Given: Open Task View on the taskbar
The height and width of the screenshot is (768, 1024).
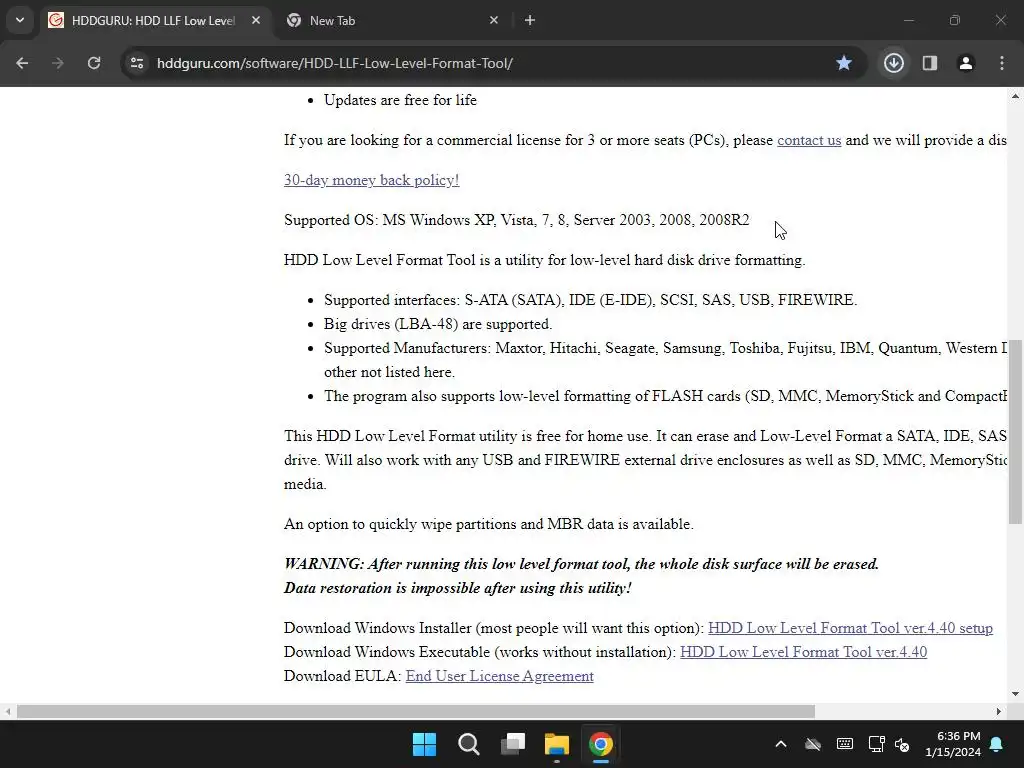Looking at the screenshot, I should (513, 744).
